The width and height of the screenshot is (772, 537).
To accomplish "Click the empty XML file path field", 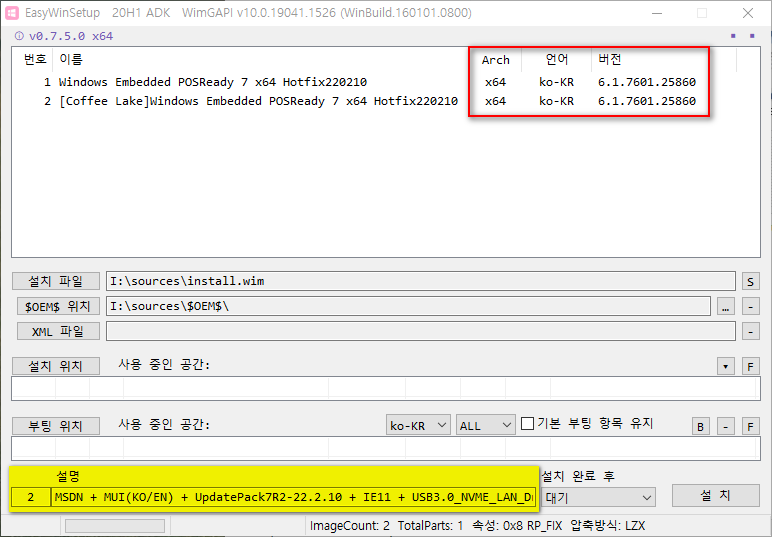I will [420, 331].
